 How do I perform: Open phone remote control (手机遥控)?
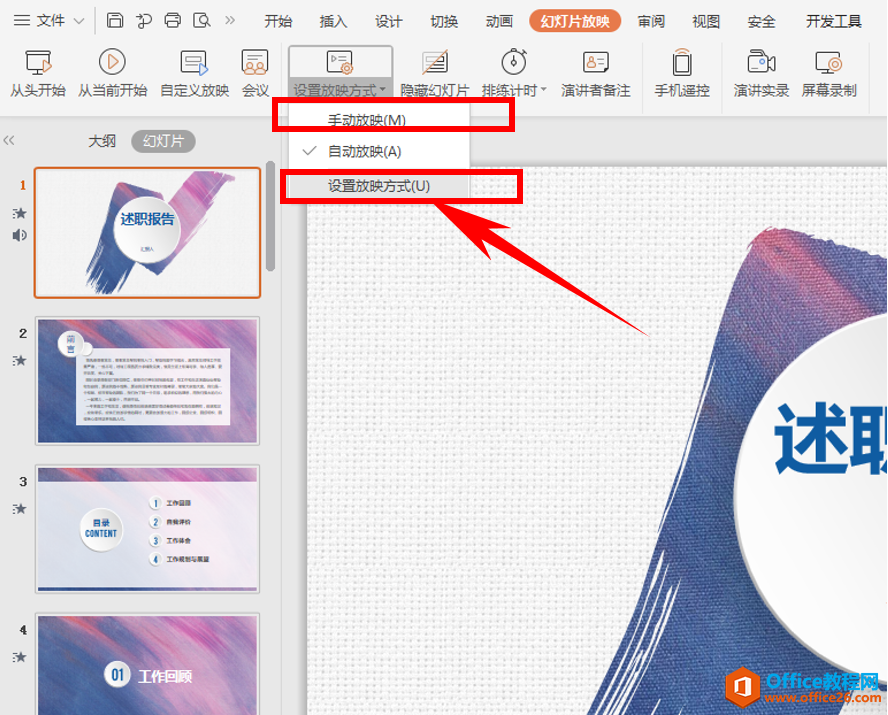click(682, 74)
